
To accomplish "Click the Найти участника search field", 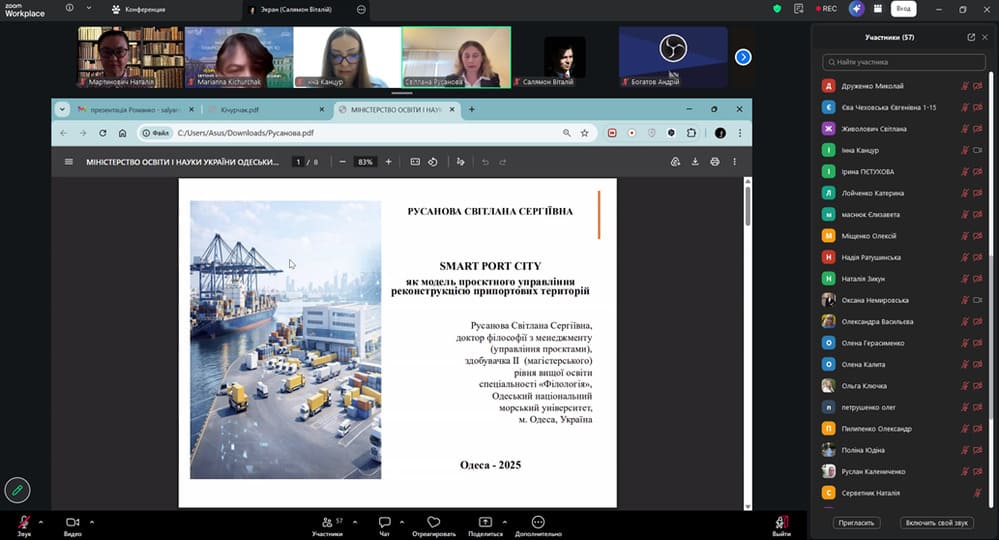I will tap(903, 62).
